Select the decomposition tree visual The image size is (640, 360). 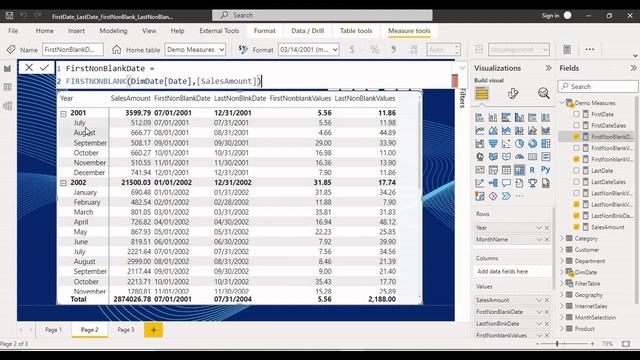[493, 183]
